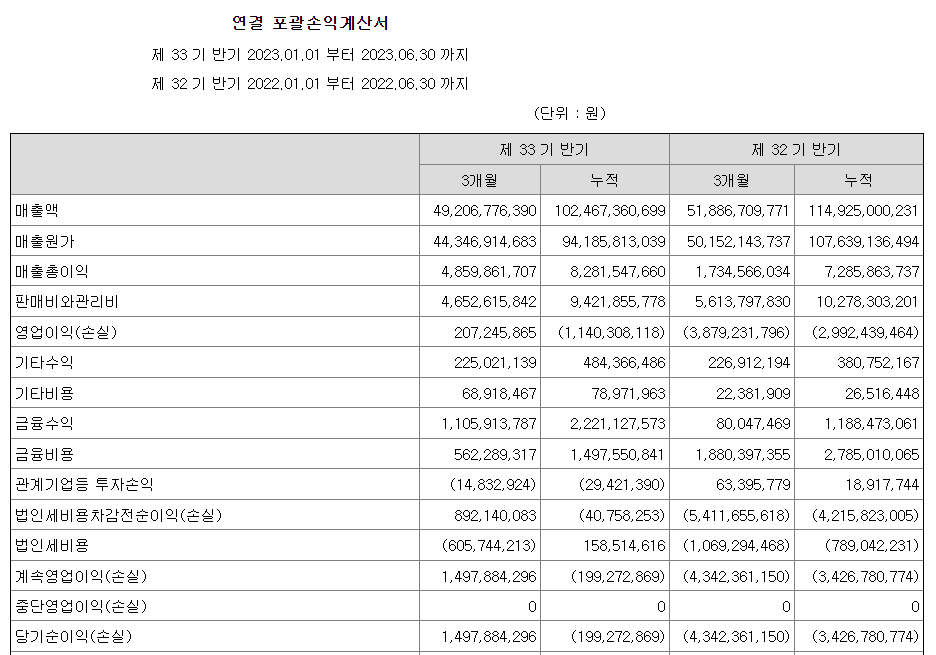Click the value 1,105,913,787
Image resolution: width=936 pixels, height=655 pixels.
(x=489, y=423)
